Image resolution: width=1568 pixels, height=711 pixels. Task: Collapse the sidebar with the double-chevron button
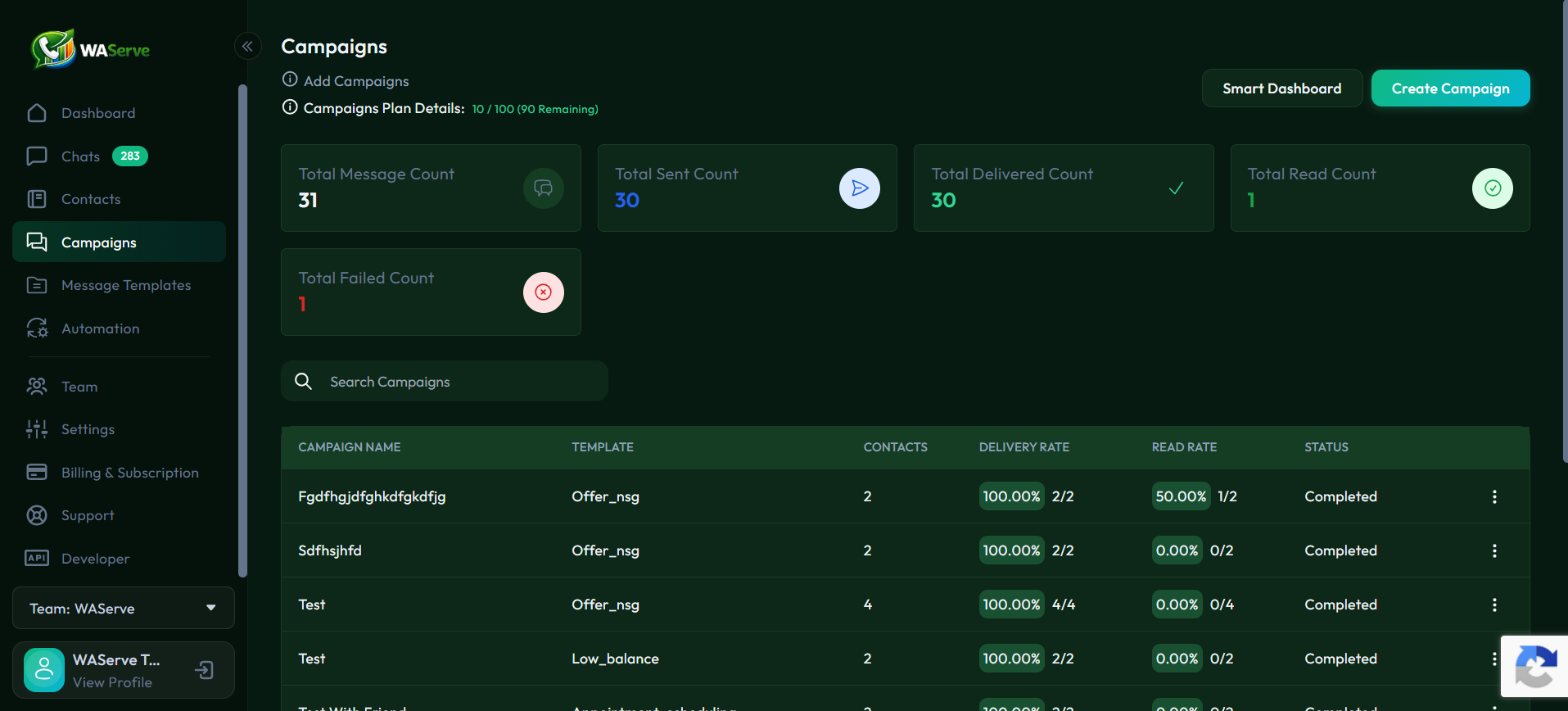point(247,47)
